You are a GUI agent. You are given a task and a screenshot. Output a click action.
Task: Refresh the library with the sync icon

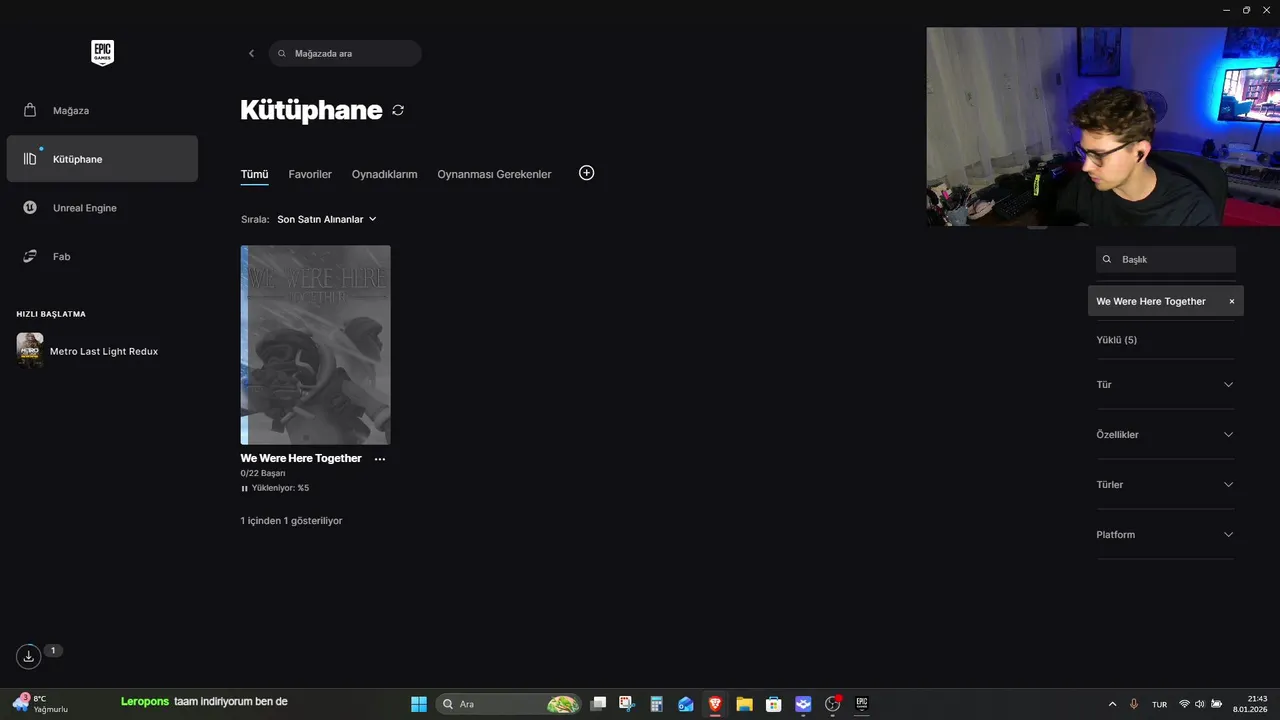[x=398, y=110]
